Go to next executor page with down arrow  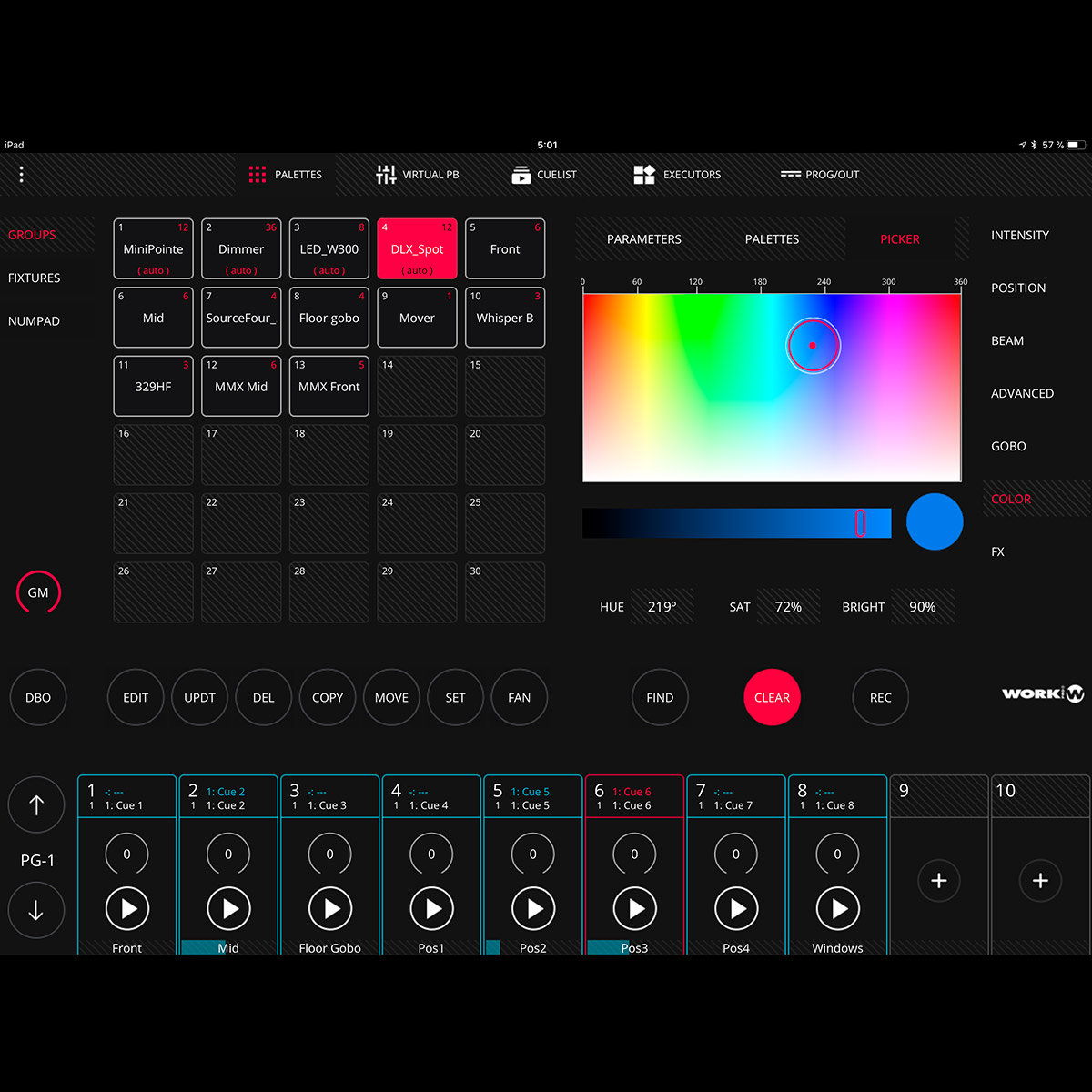coord(35,910)
